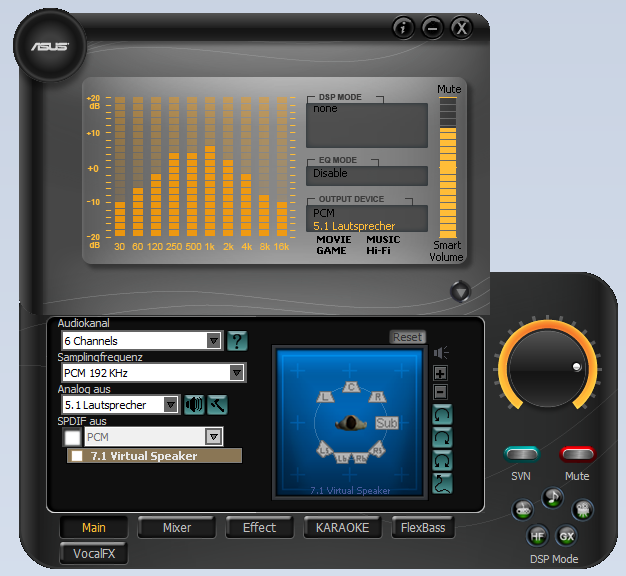Click the listener head in speaker map
The height and width of the screenshot is (576, 626).
point(351,423)
